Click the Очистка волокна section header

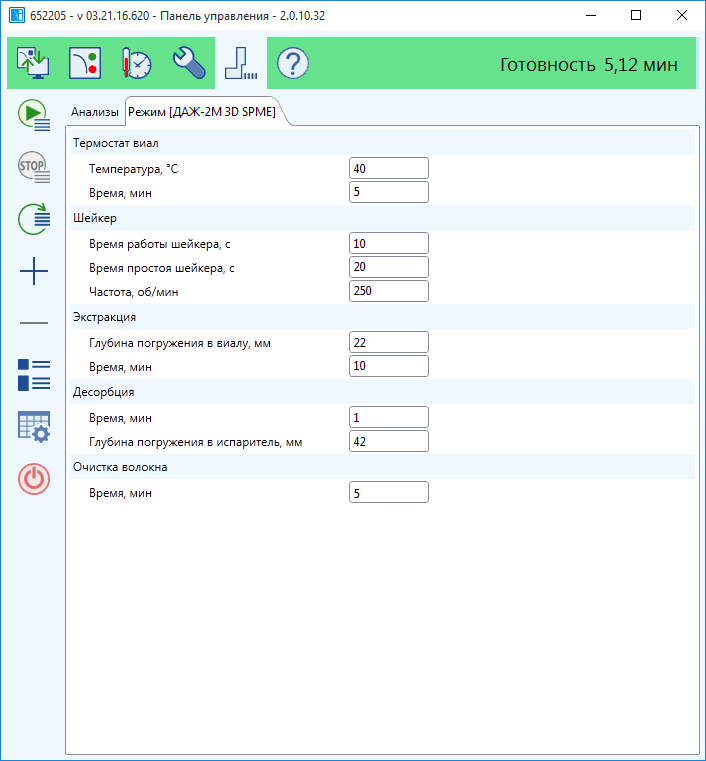382,467
